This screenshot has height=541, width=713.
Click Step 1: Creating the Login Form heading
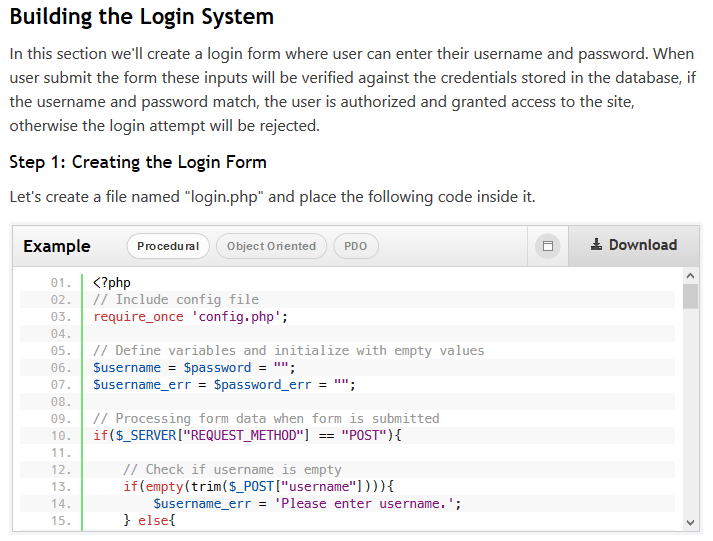[x=138, y=162]
